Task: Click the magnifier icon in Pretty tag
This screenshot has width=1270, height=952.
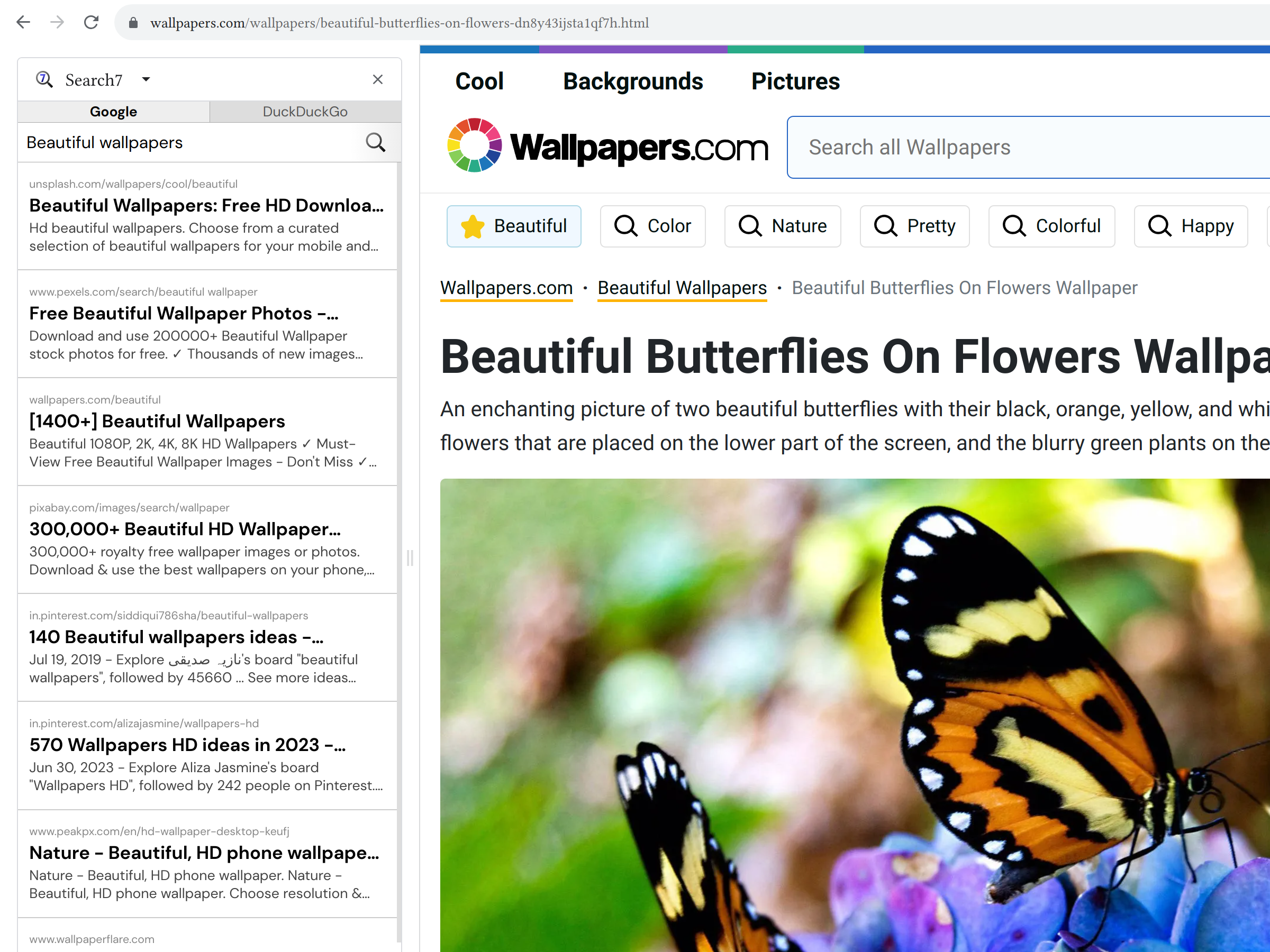Action: (885, 226)
